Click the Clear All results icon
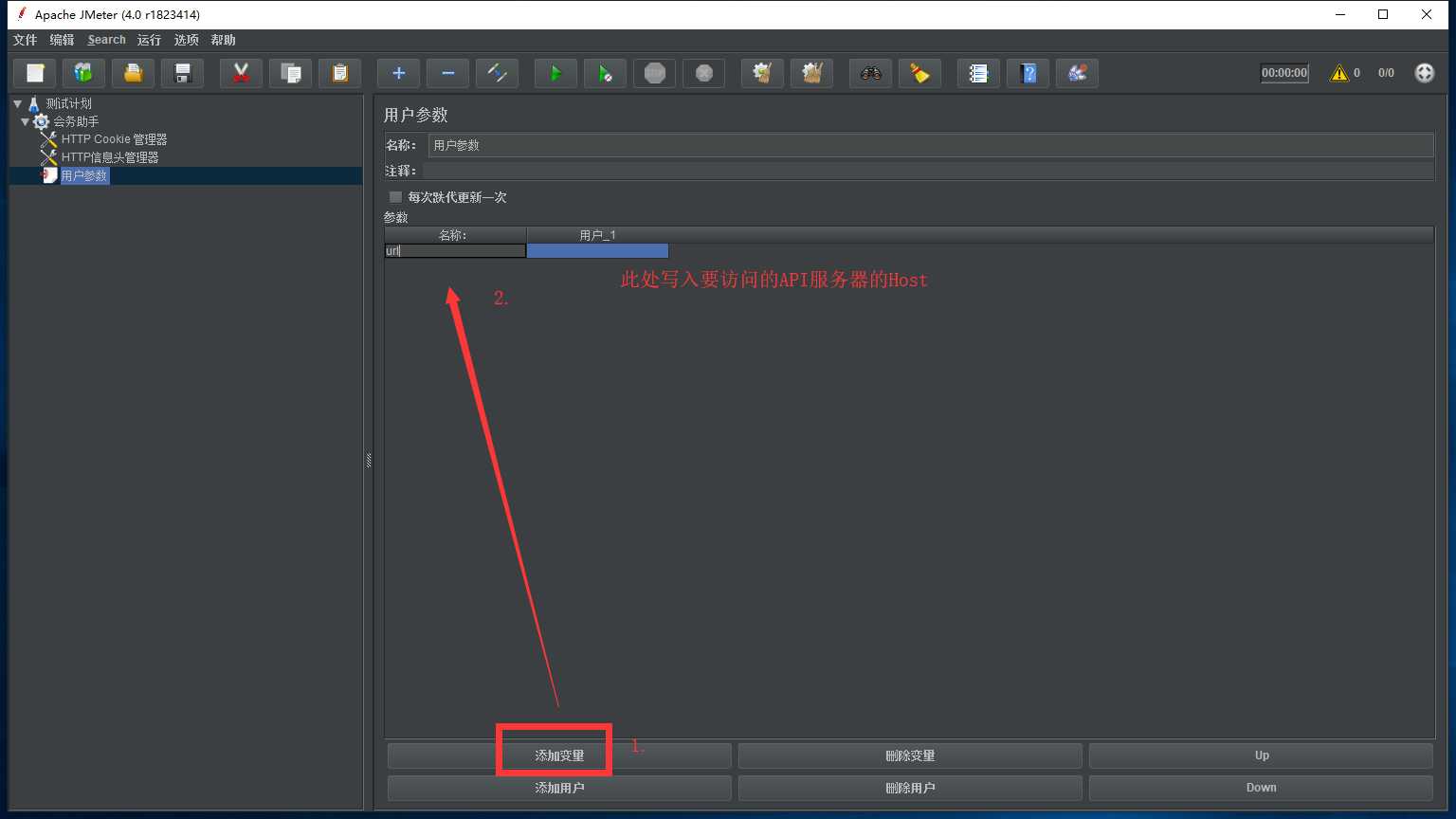 click(811, 73)
